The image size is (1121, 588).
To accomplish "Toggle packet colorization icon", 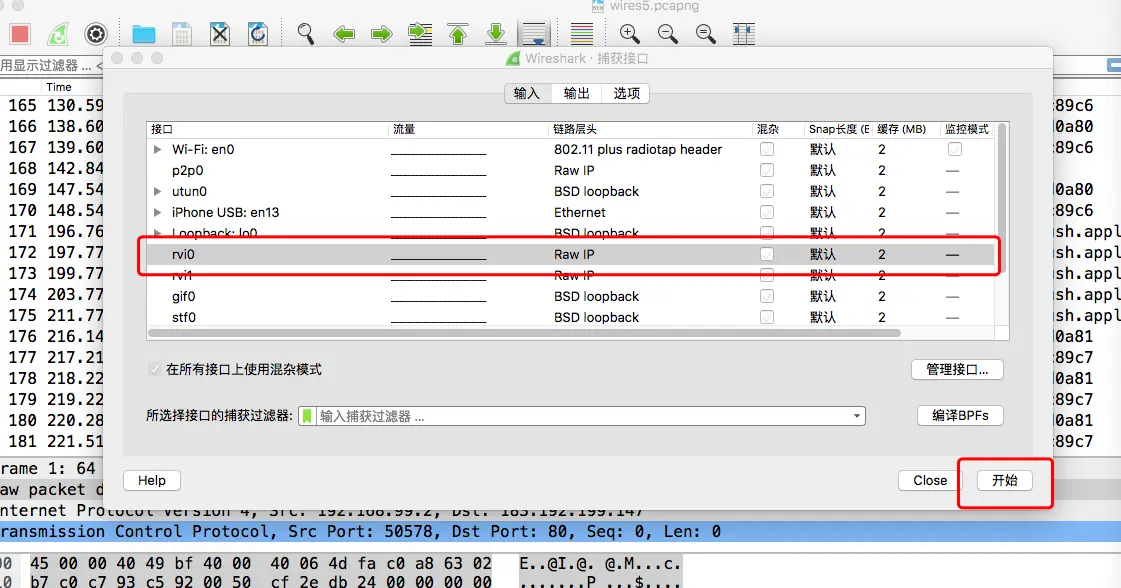I will [582, 34].
